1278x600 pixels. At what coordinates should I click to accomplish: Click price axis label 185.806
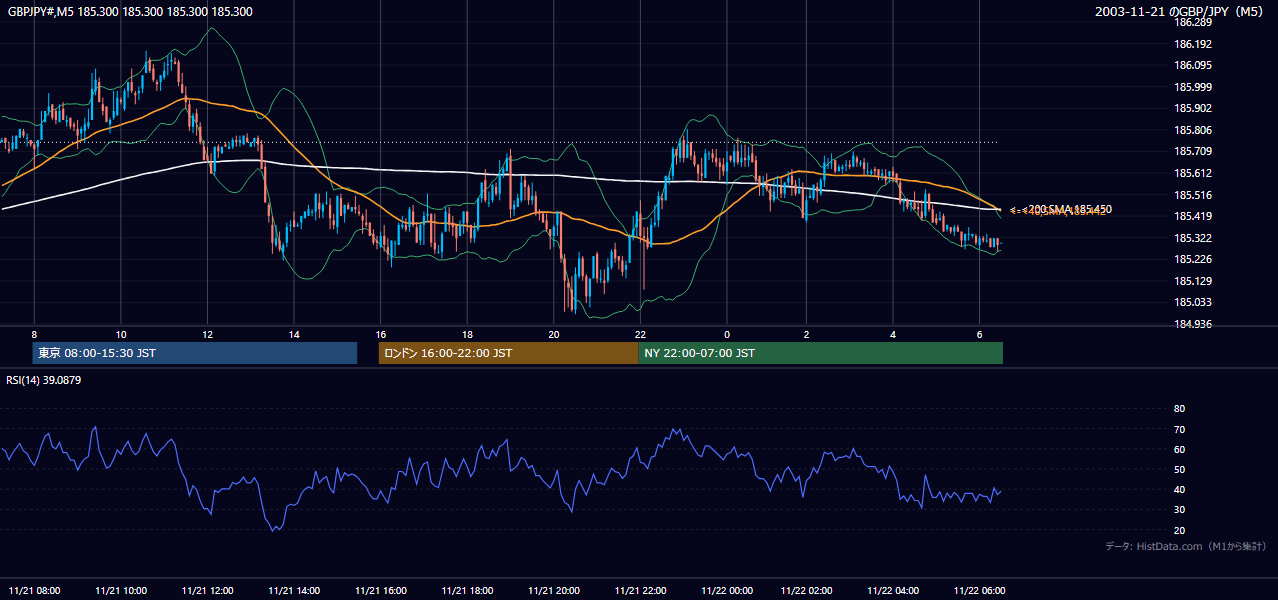[x=1194, y=130]
